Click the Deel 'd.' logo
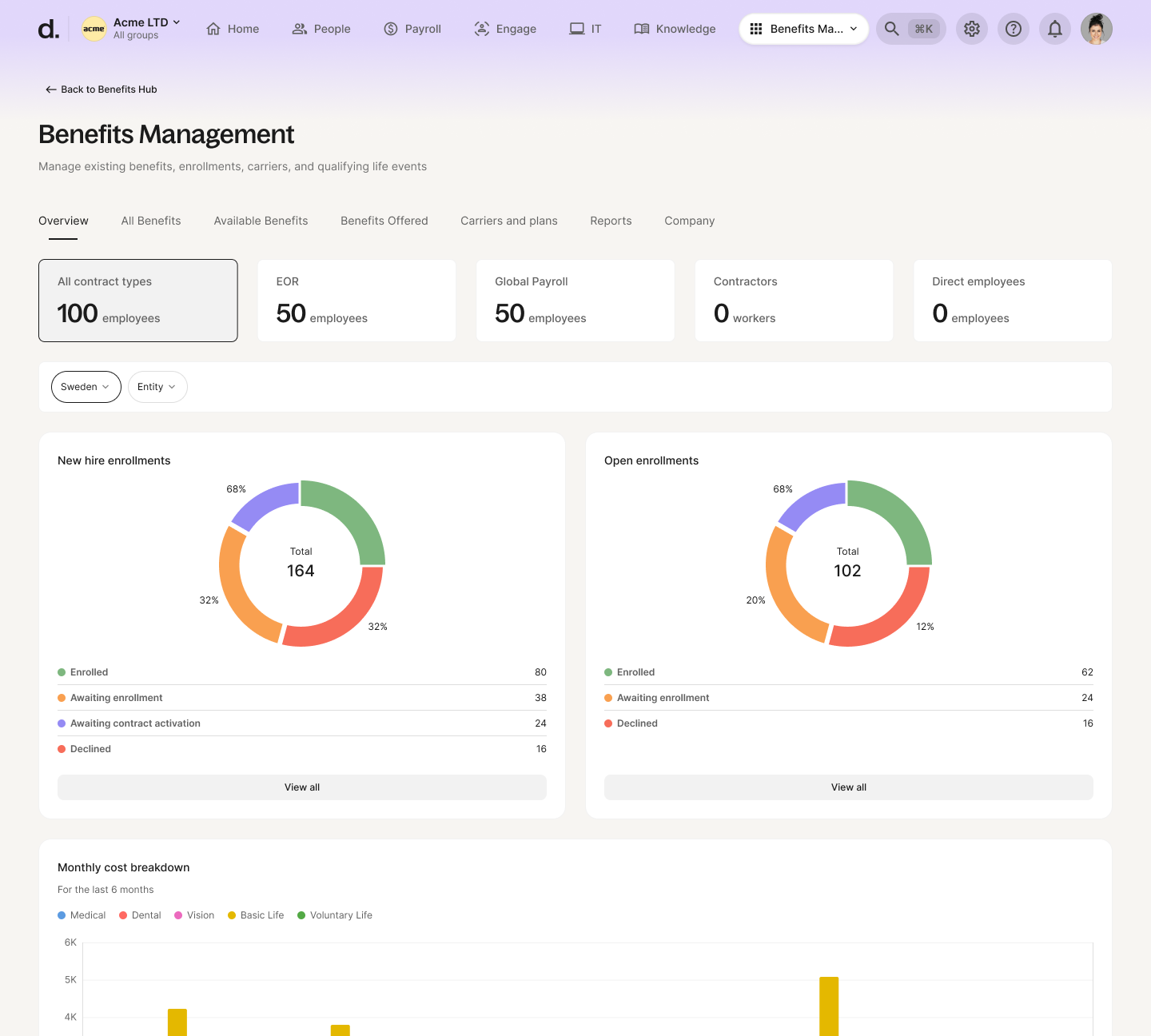Image resolution: width=1151 pixels, height=1036 pixels. pyautogui.click(x=49, y=30)
